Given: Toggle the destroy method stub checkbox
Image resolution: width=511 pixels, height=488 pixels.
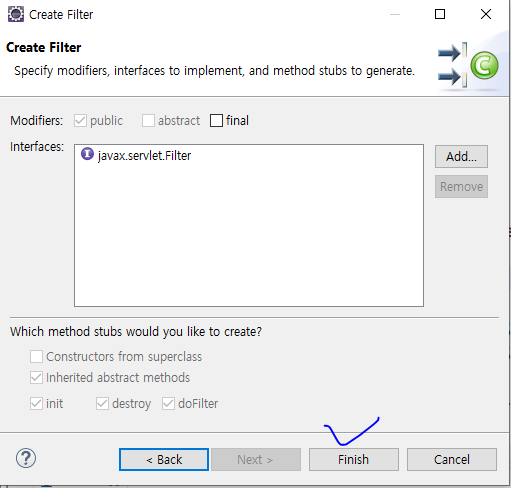Looking at the screenshot, I should point(102,404).
